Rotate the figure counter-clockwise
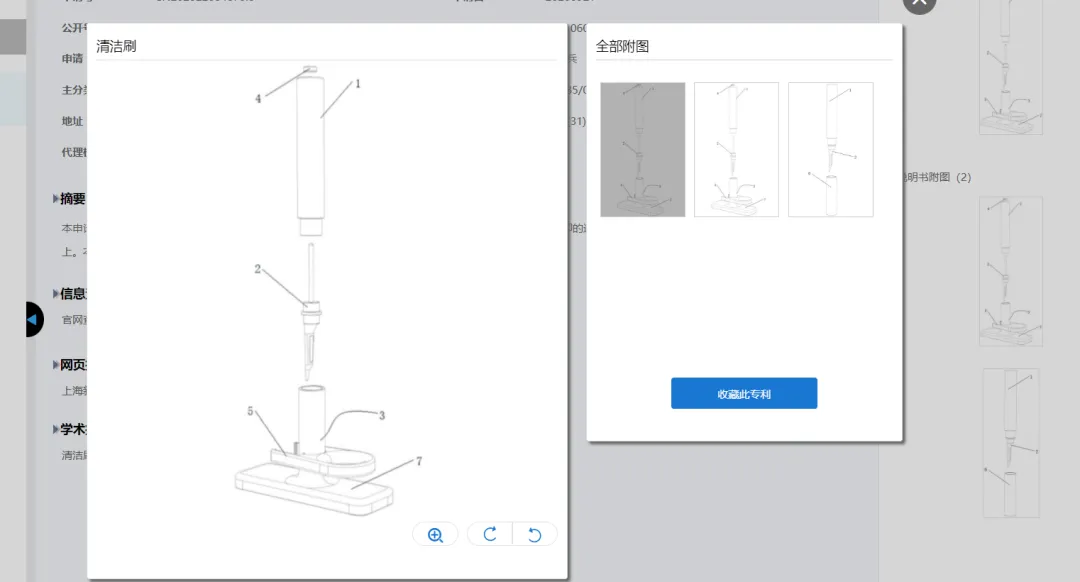Image resolution: width=1080 pixels, height=582 pixels. pos(534,534)
